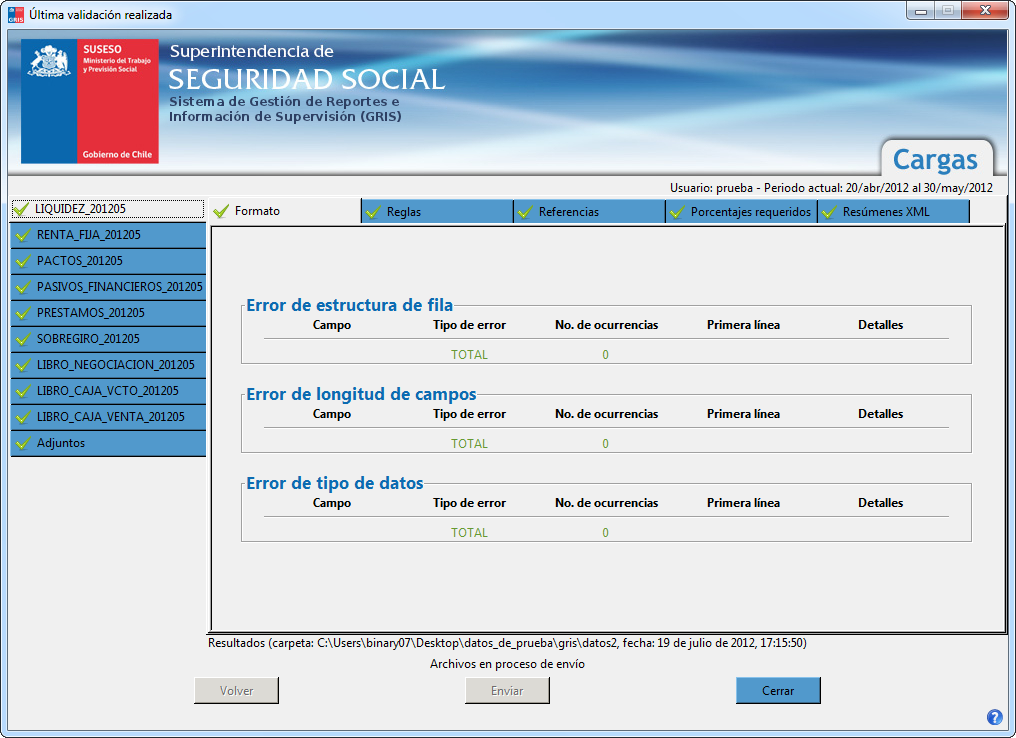
Task: Click Campo header in longitud de campos table
Action: 332,414
